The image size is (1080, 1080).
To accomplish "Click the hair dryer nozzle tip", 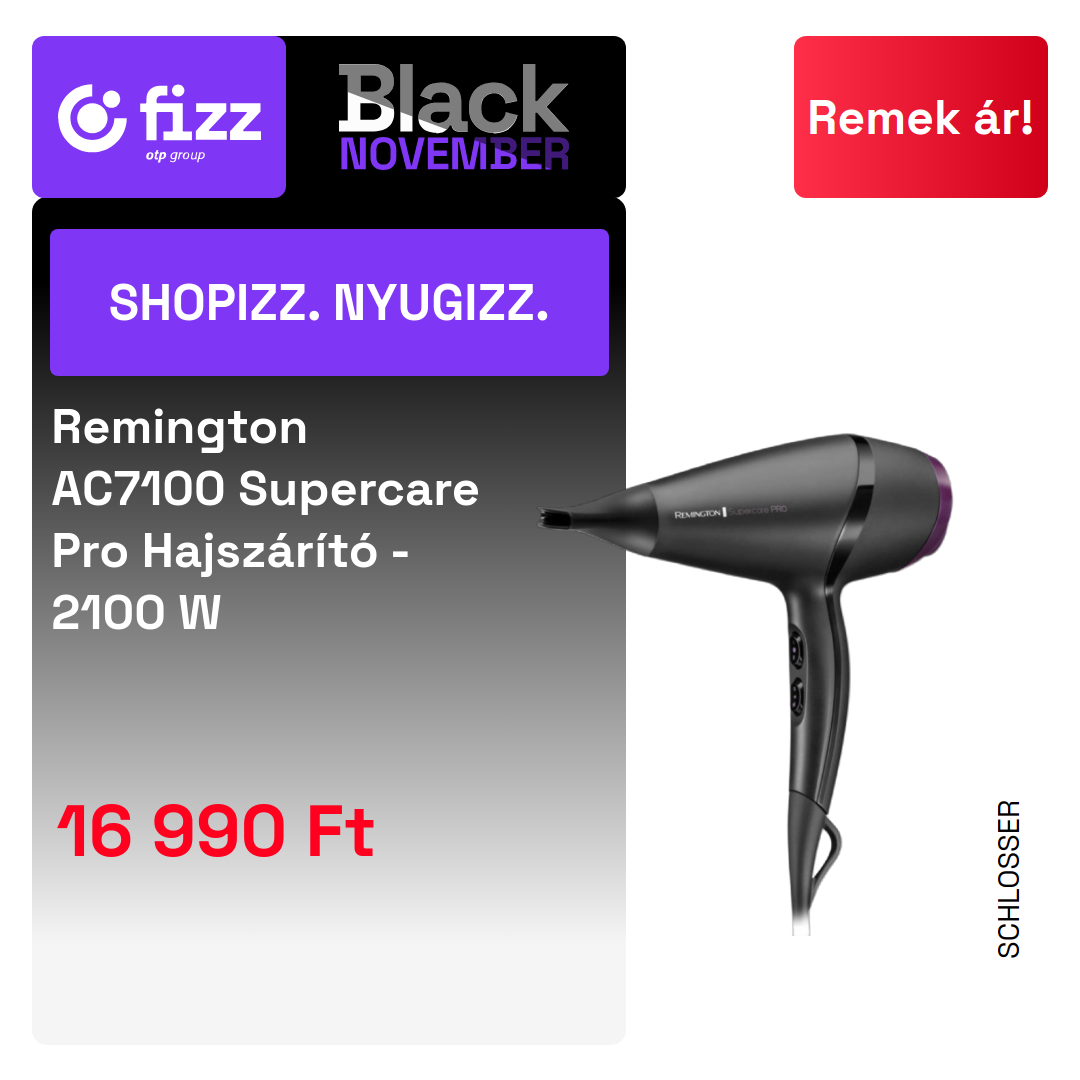I will [555, 517].
